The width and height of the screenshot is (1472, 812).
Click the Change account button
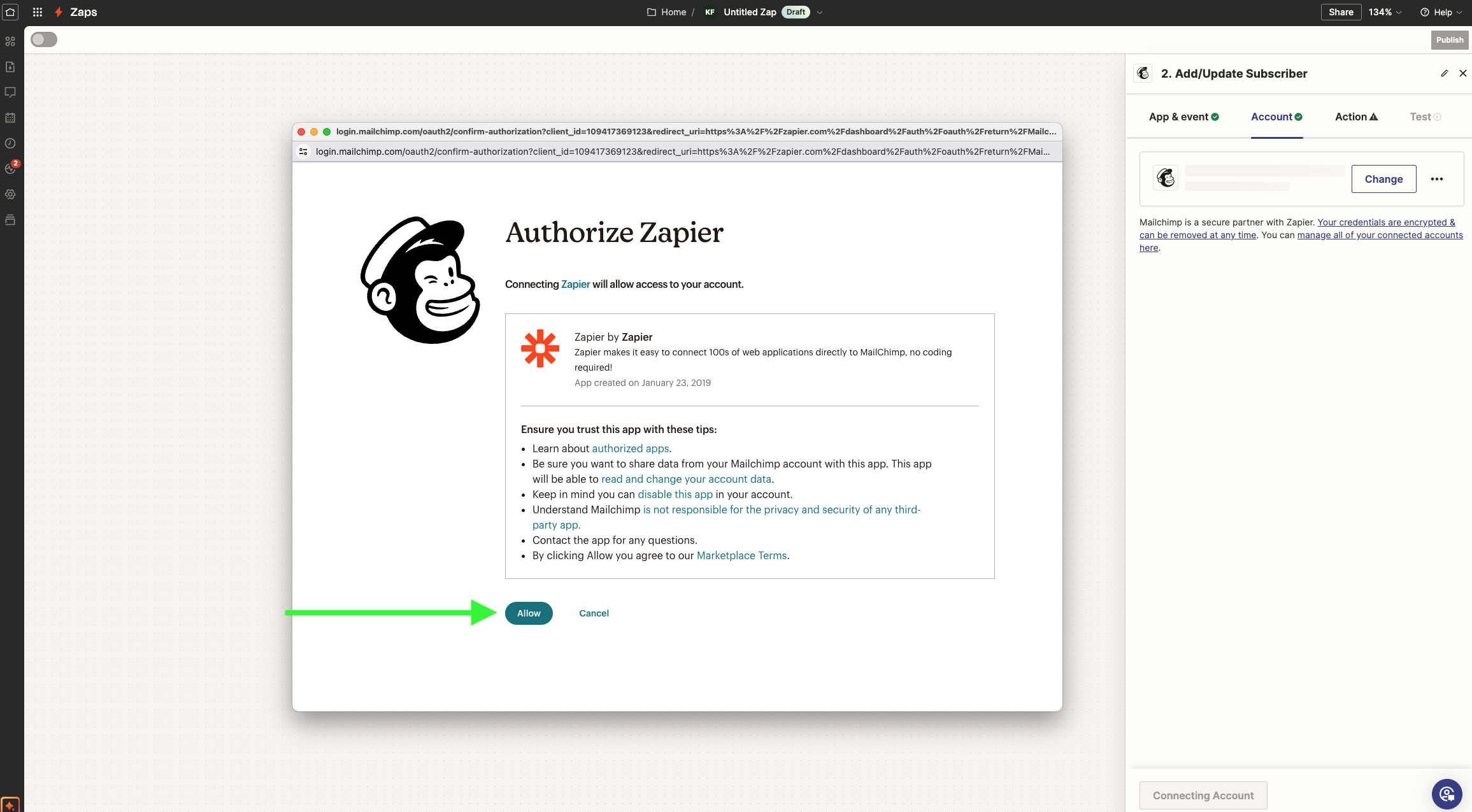pos(1383,179)
